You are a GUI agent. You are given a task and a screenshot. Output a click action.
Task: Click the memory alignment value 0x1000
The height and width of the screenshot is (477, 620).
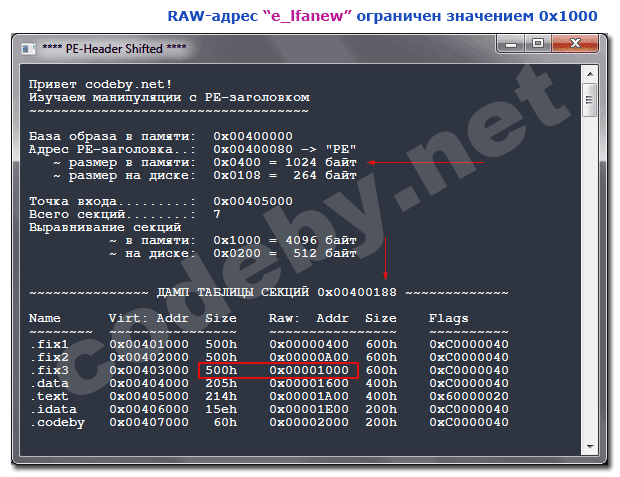point(237,240)
